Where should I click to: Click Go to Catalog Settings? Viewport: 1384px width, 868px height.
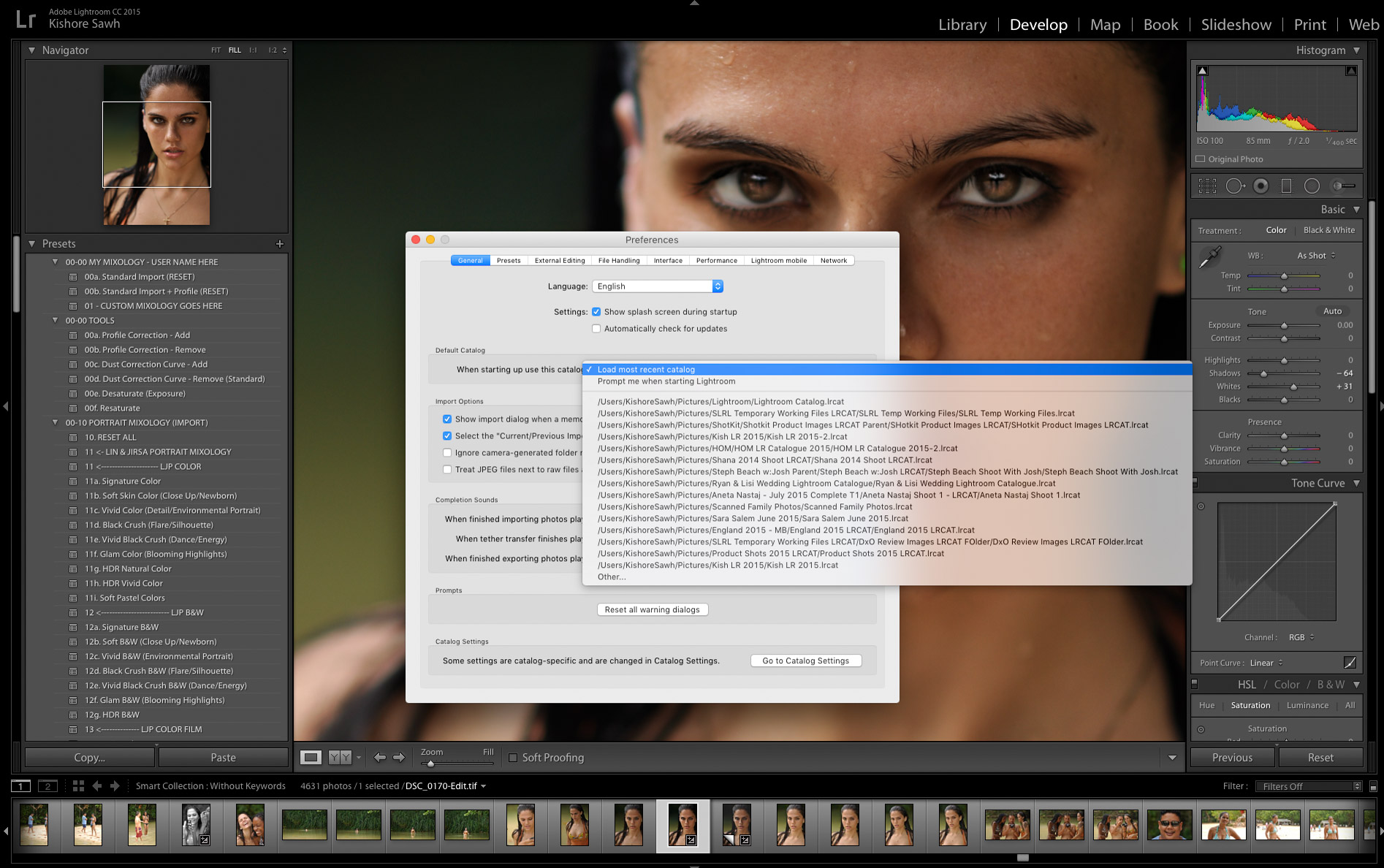(805, 660)
